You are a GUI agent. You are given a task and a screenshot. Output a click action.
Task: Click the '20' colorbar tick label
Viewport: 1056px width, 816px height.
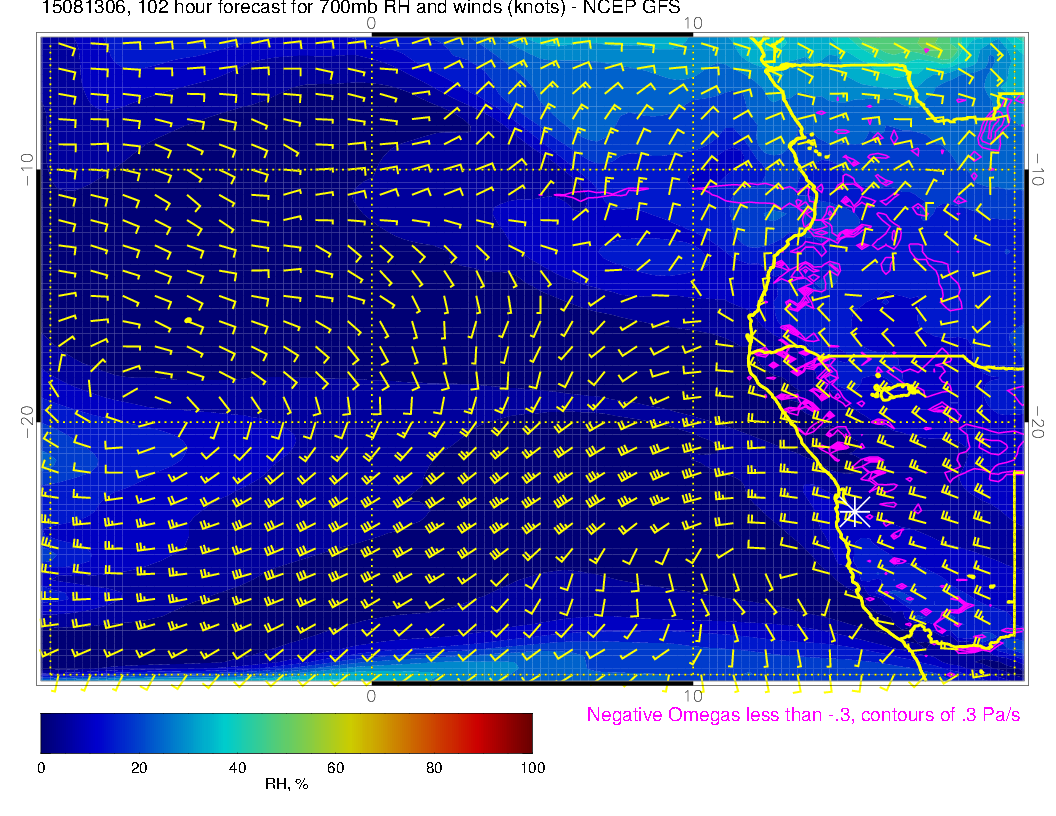pos(139,768)
